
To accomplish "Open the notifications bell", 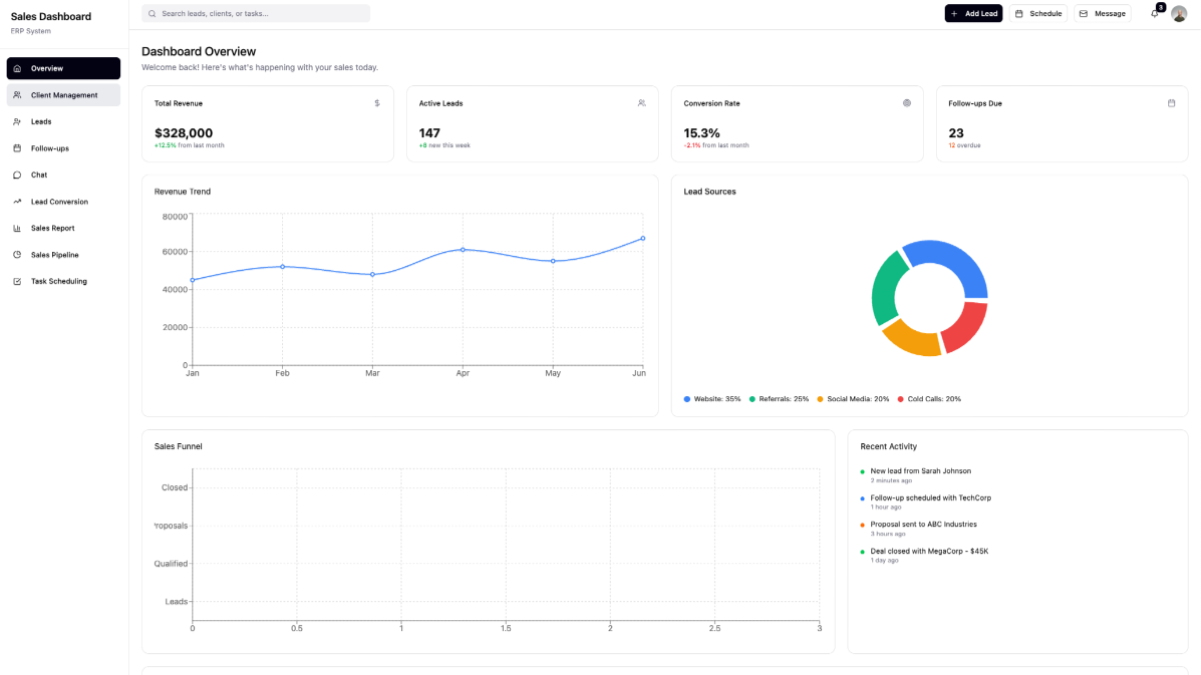I will click(x=1154, y=13).
